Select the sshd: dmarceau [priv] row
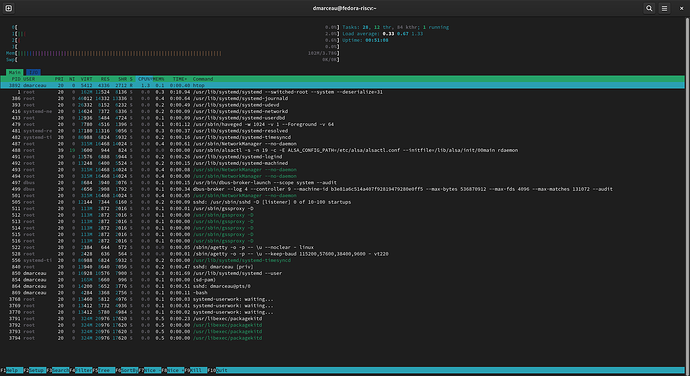 [x=342, y=267]
